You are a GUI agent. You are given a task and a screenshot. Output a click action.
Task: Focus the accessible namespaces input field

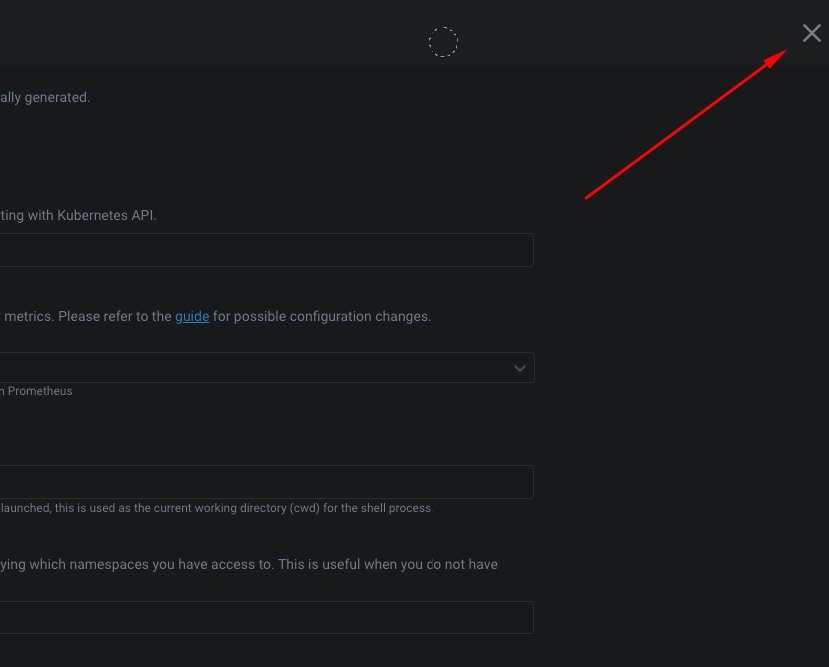(x=260, y=617)
